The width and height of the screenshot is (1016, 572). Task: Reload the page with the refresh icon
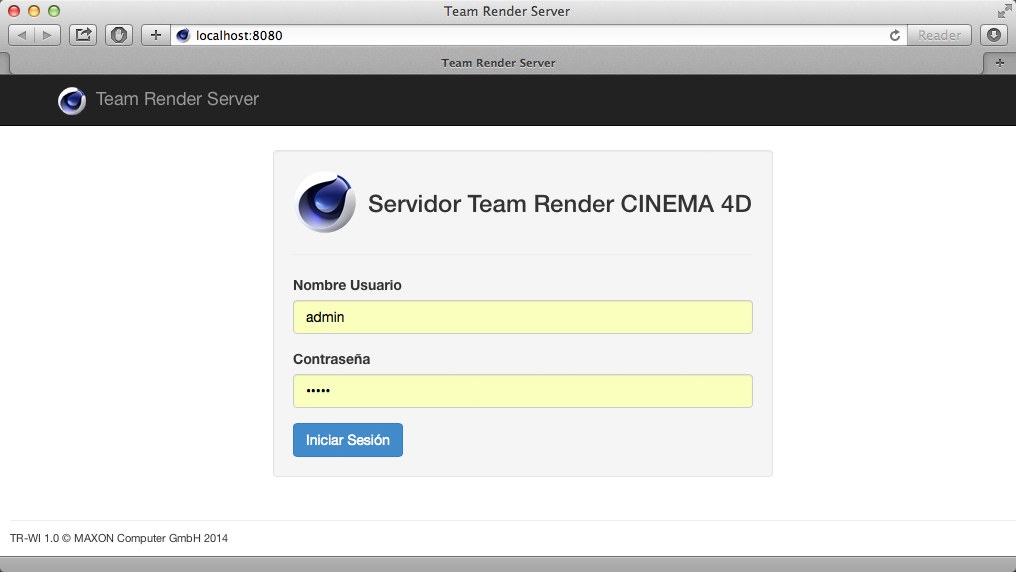click(x=895, y=35)
